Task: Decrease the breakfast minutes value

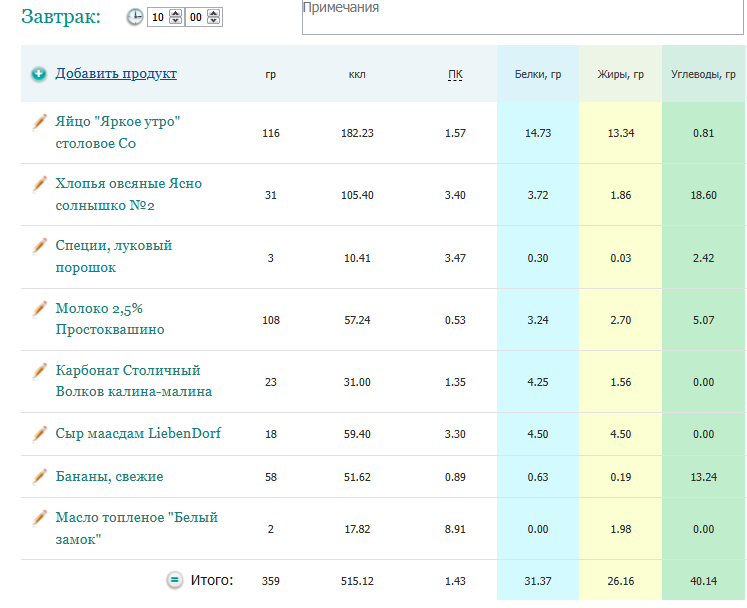Action: pos(214,20)
